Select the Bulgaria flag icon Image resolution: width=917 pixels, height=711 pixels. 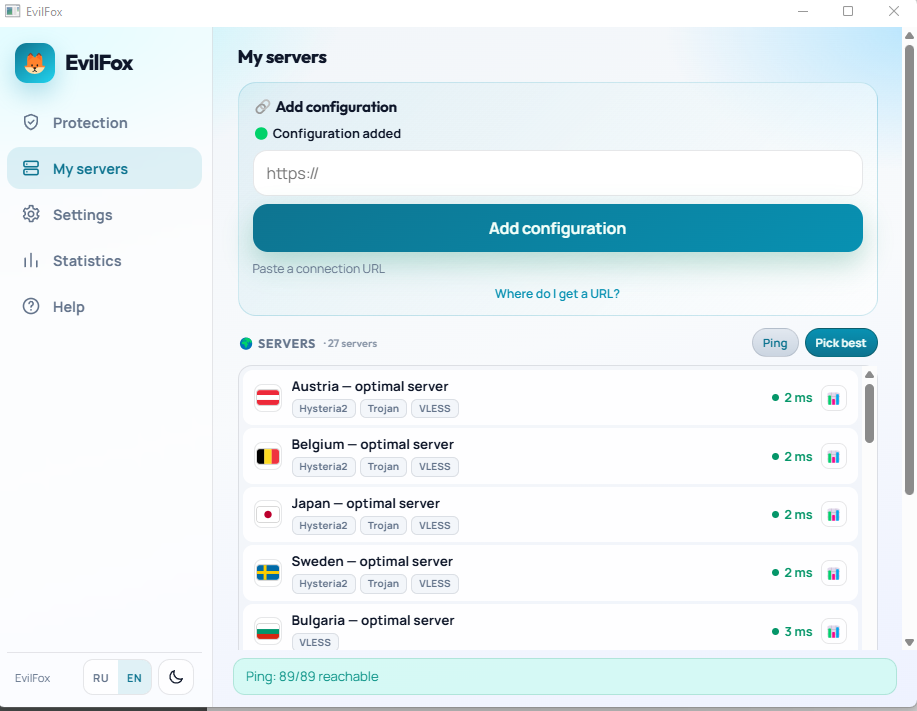pos(268,631)
